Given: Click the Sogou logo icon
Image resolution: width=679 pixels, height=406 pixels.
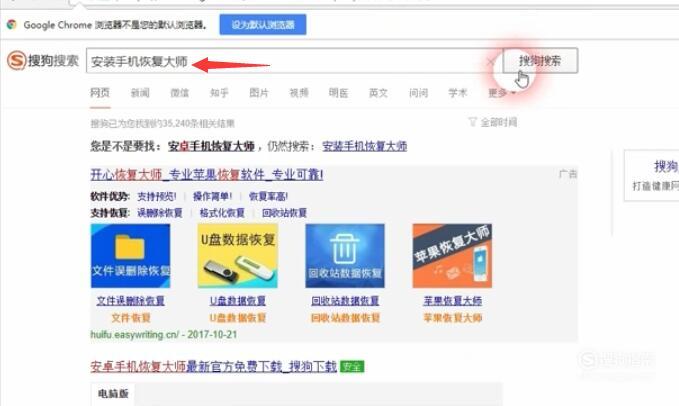Looking at the screenshot, I should click(x=16, y=60).
